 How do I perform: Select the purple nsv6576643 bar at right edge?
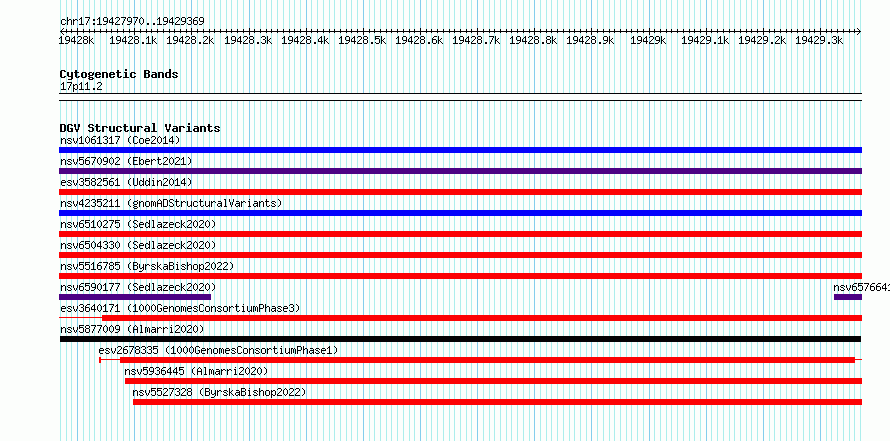click(848, 297)
